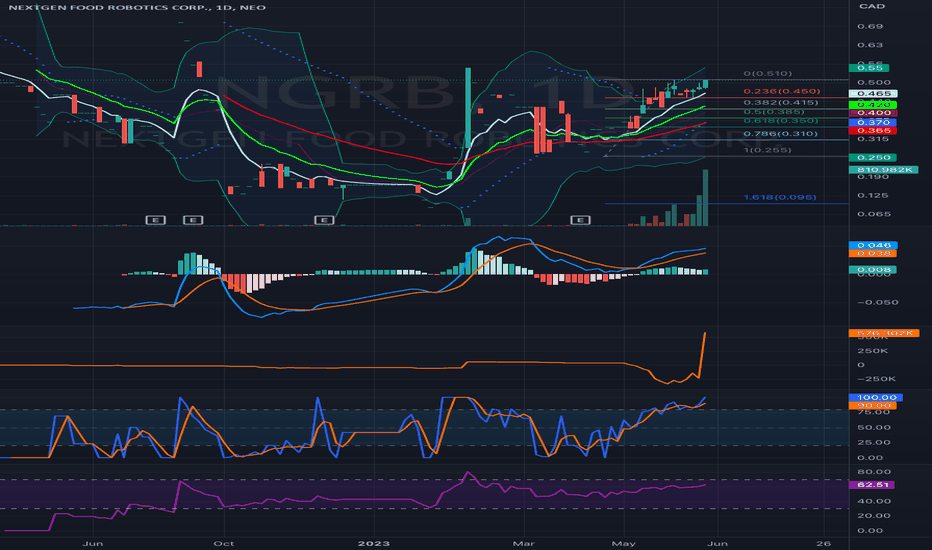Click the blue 100.00 stochastic label
The width and height of the screenshot is (932, 550).
(x=876, y=397)
